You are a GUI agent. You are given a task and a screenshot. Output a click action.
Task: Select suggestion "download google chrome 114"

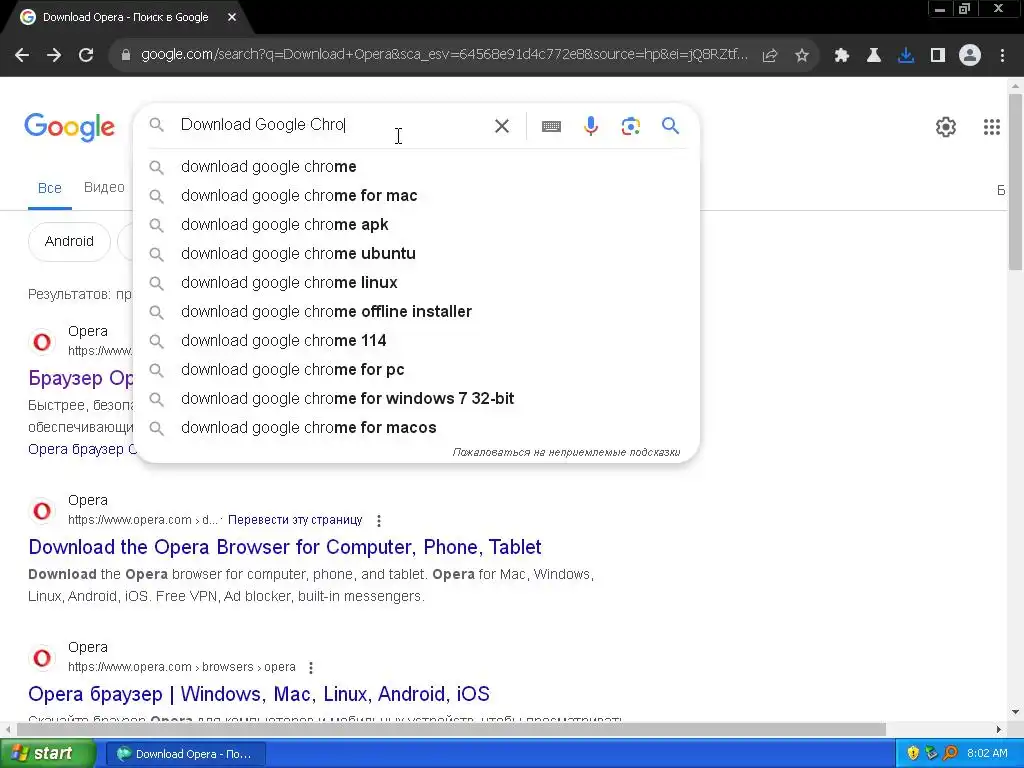tap(417, 340)
